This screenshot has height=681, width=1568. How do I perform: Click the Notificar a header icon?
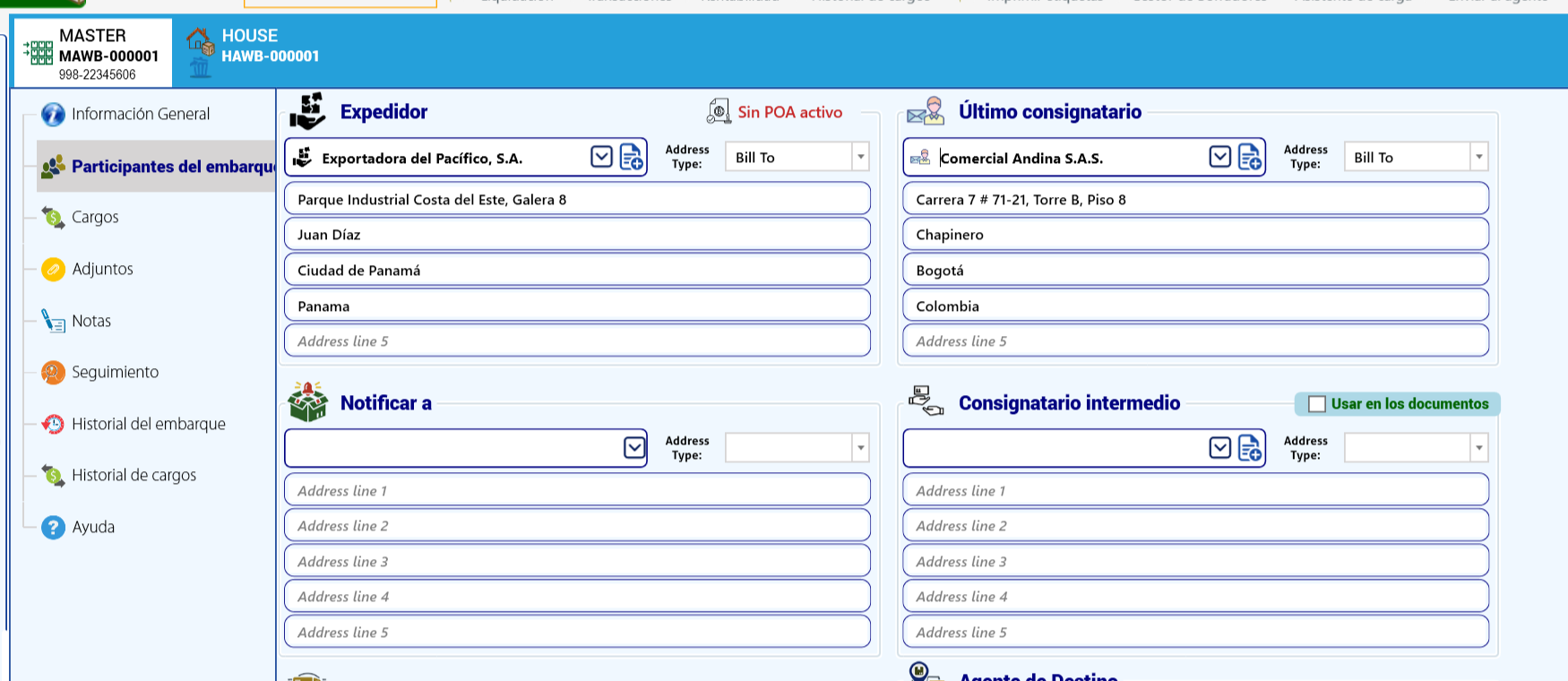tap(307, 401)
